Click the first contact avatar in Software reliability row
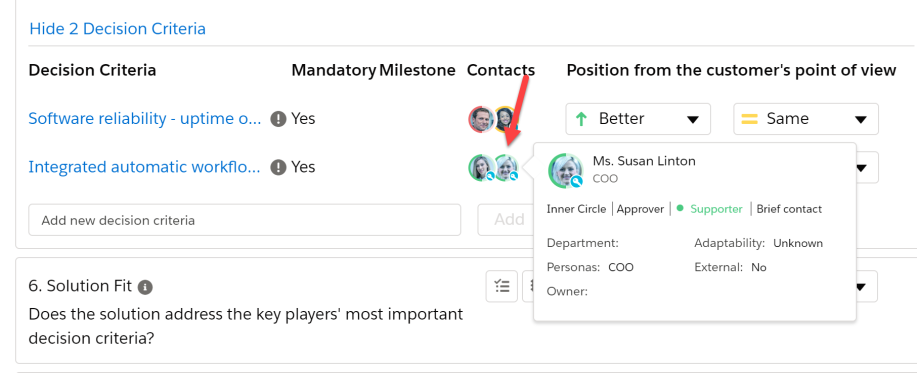The height and width of the screenshot is (373, 917). click(x=481, y=119)
